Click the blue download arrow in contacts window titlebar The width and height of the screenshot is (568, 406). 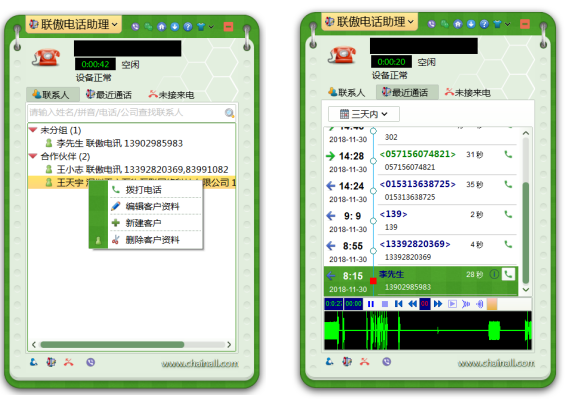[x=175, y=26]
